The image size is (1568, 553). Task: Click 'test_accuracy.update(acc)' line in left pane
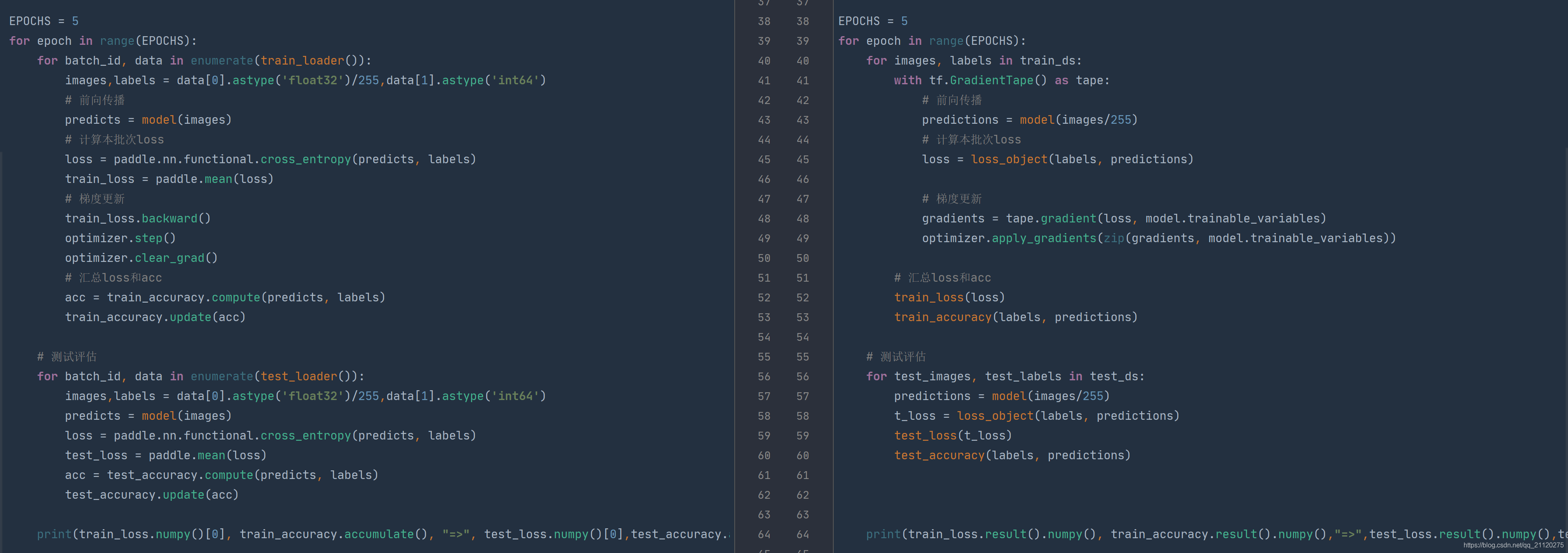click(x=152, y=495)
